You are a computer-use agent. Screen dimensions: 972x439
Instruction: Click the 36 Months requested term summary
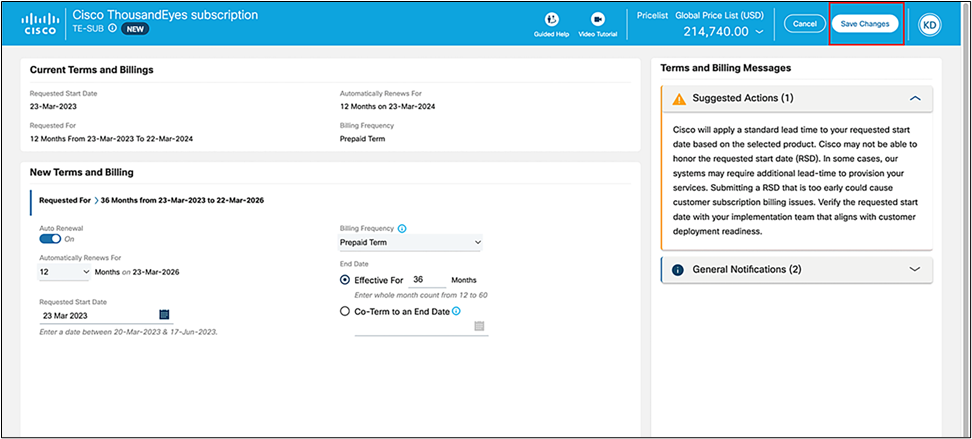point(182,200)
